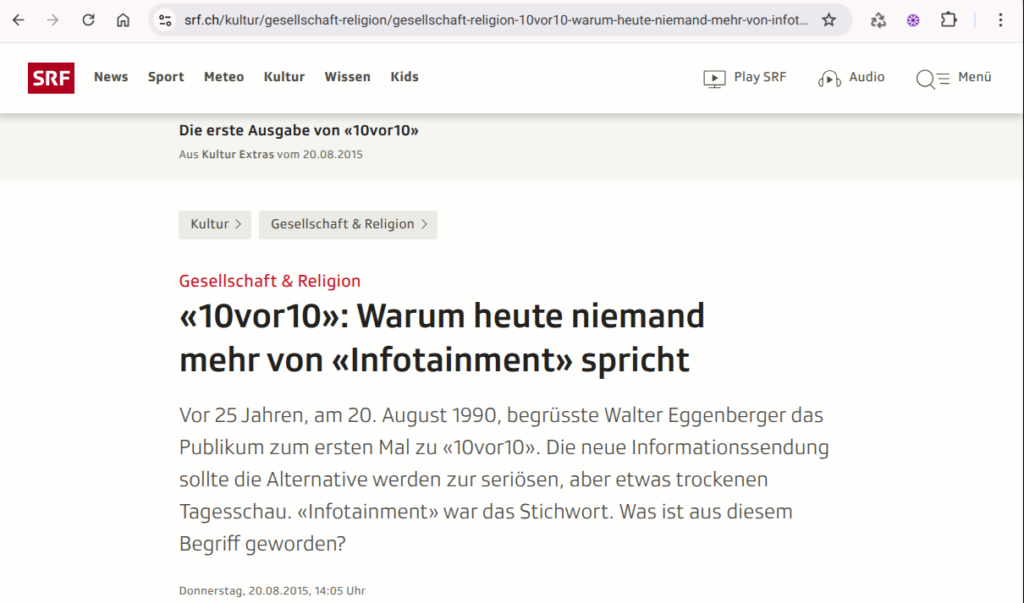Expand the Menü search menu

coord(953,78)
